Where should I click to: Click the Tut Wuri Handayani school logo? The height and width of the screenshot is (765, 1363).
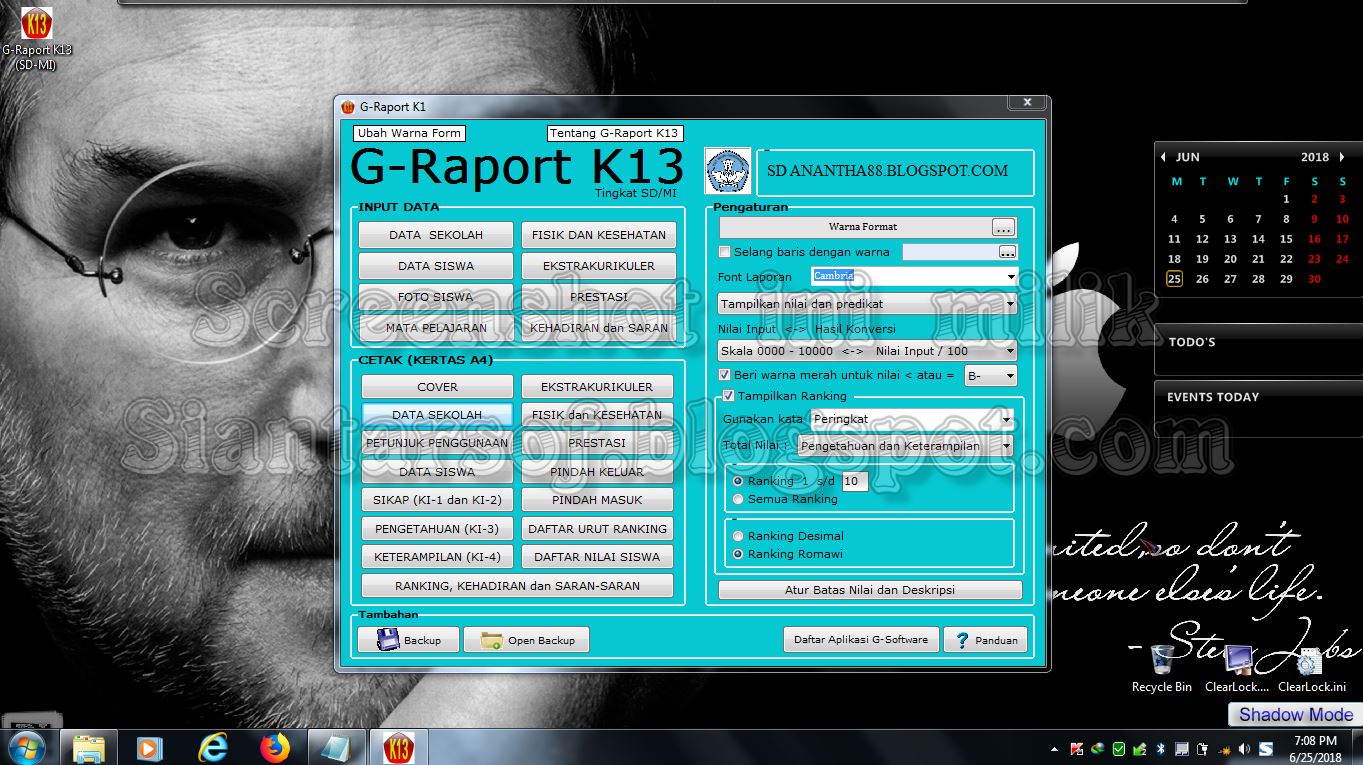coord(727,171)
